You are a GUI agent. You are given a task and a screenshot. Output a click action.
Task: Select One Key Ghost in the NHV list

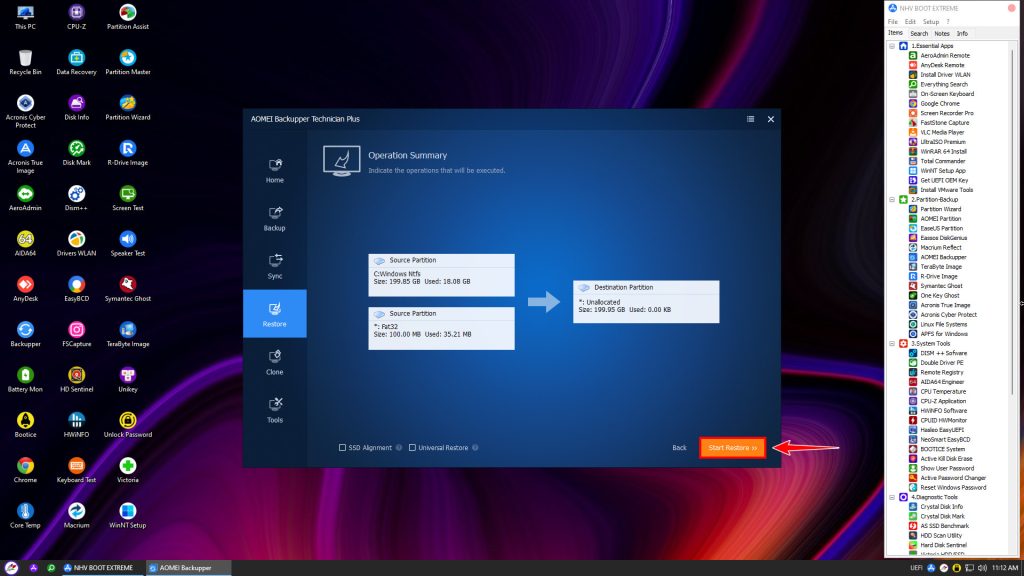(939, 295)
